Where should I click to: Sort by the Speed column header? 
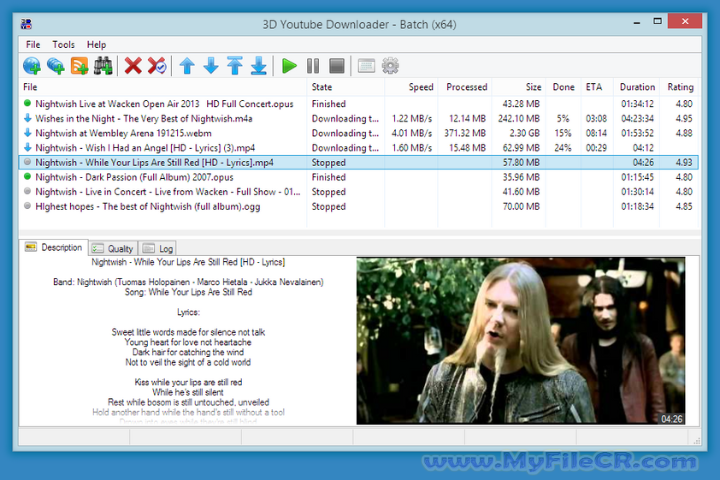coord(411,87)
